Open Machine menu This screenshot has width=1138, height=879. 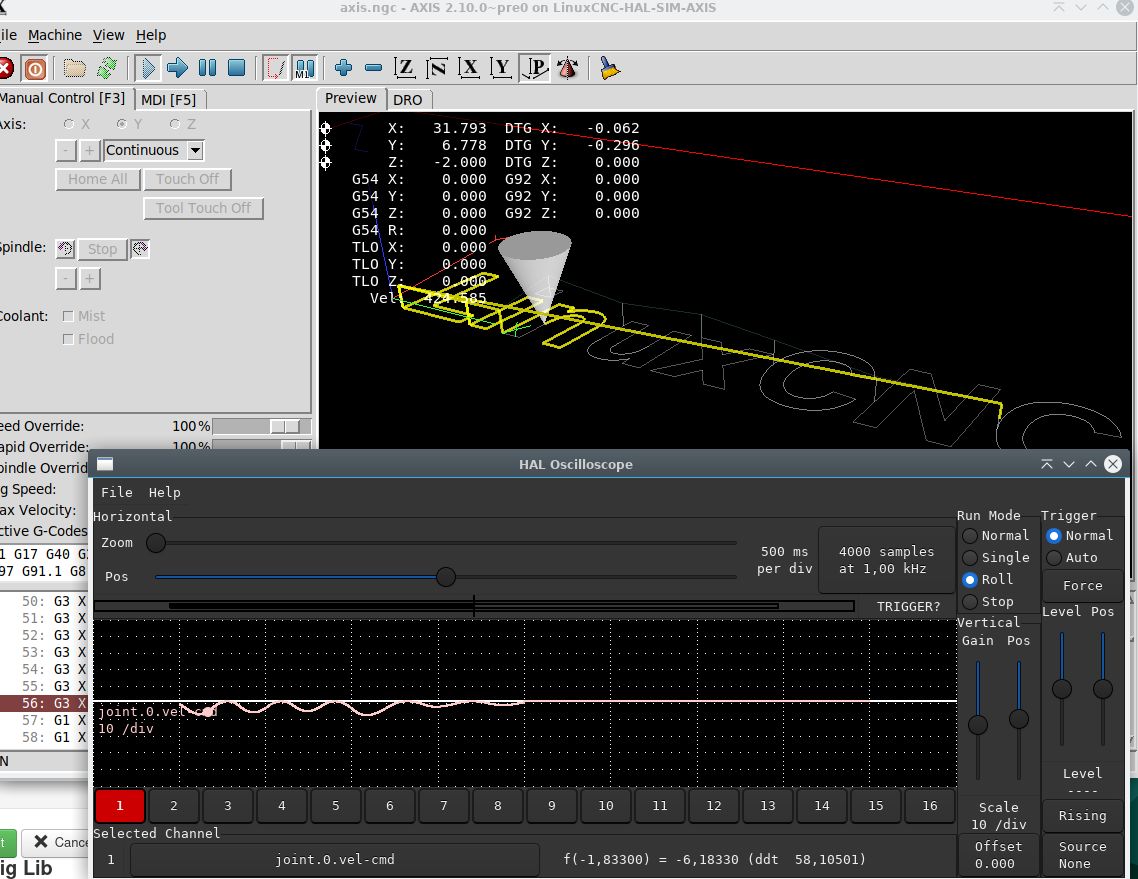[54, 35]
